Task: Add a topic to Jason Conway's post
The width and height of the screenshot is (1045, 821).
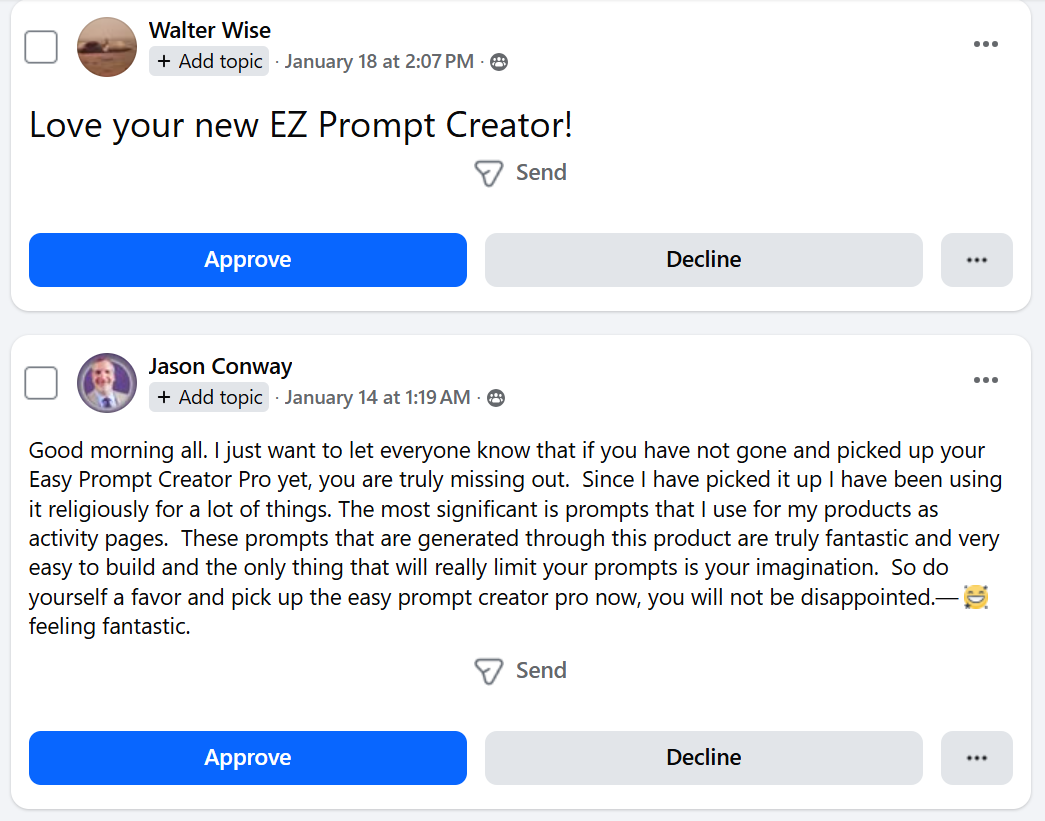Action: coord(209,398)
